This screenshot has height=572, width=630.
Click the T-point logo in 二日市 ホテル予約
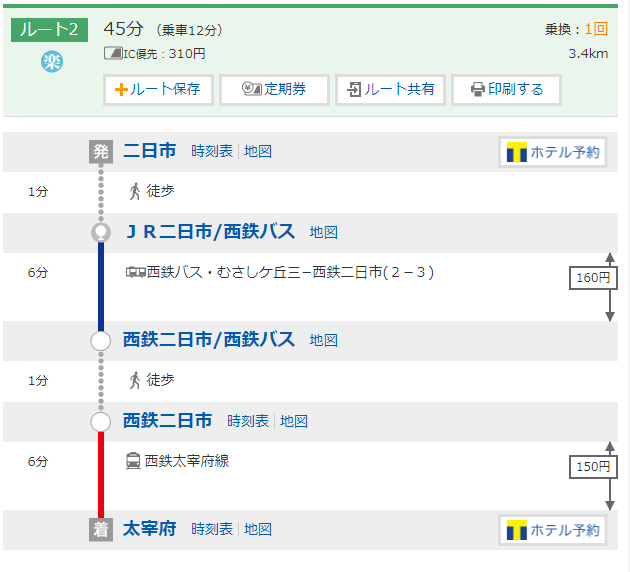[x=517, y=152]
